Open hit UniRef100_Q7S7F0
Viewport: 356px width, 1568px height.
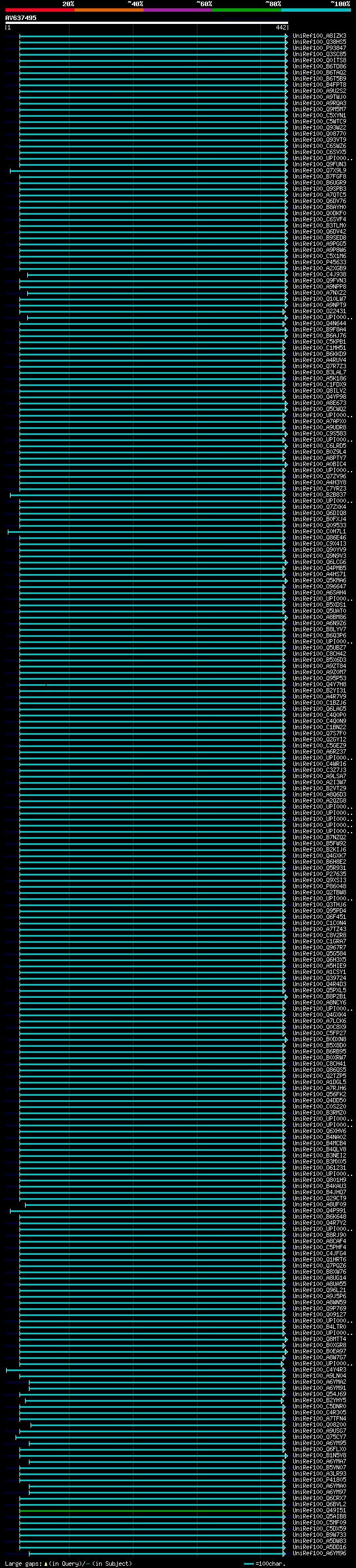click(319, 734)
